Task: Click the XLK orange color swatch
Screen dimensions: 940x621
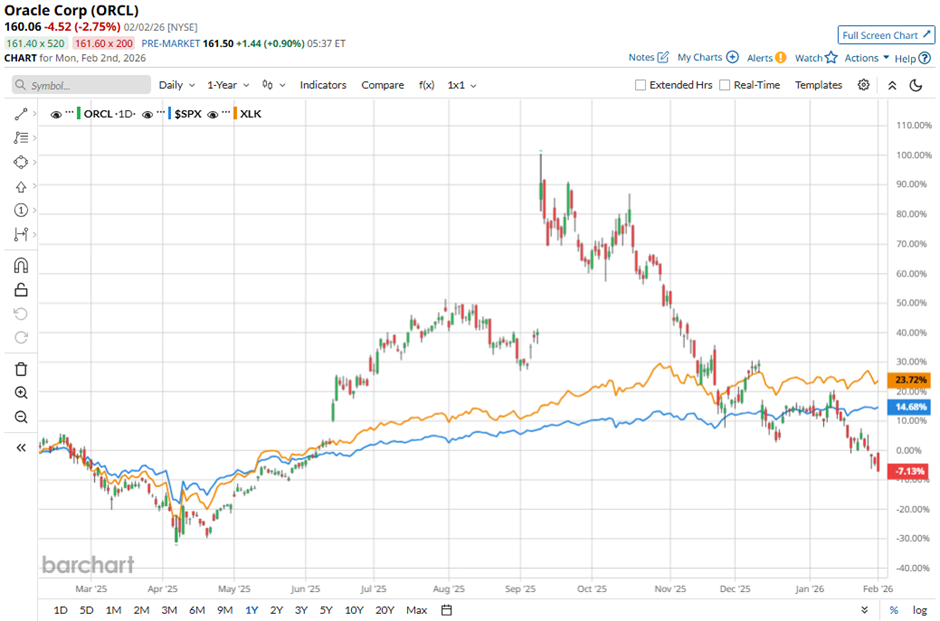Action: (235, 113)
